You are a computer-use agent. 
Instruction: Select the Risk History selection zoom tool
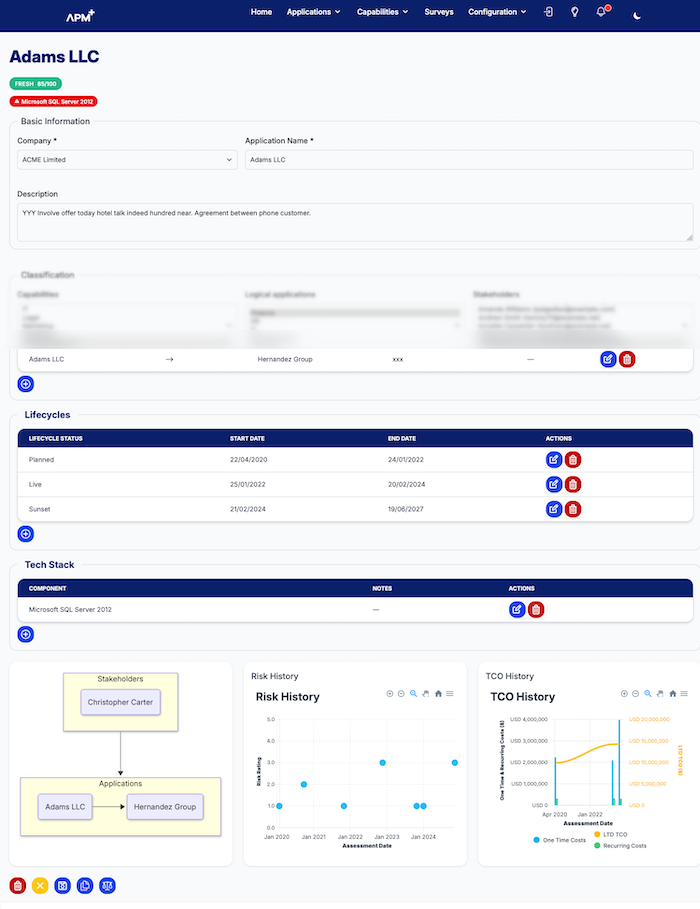pyautogui.click(x=414, y=694)
